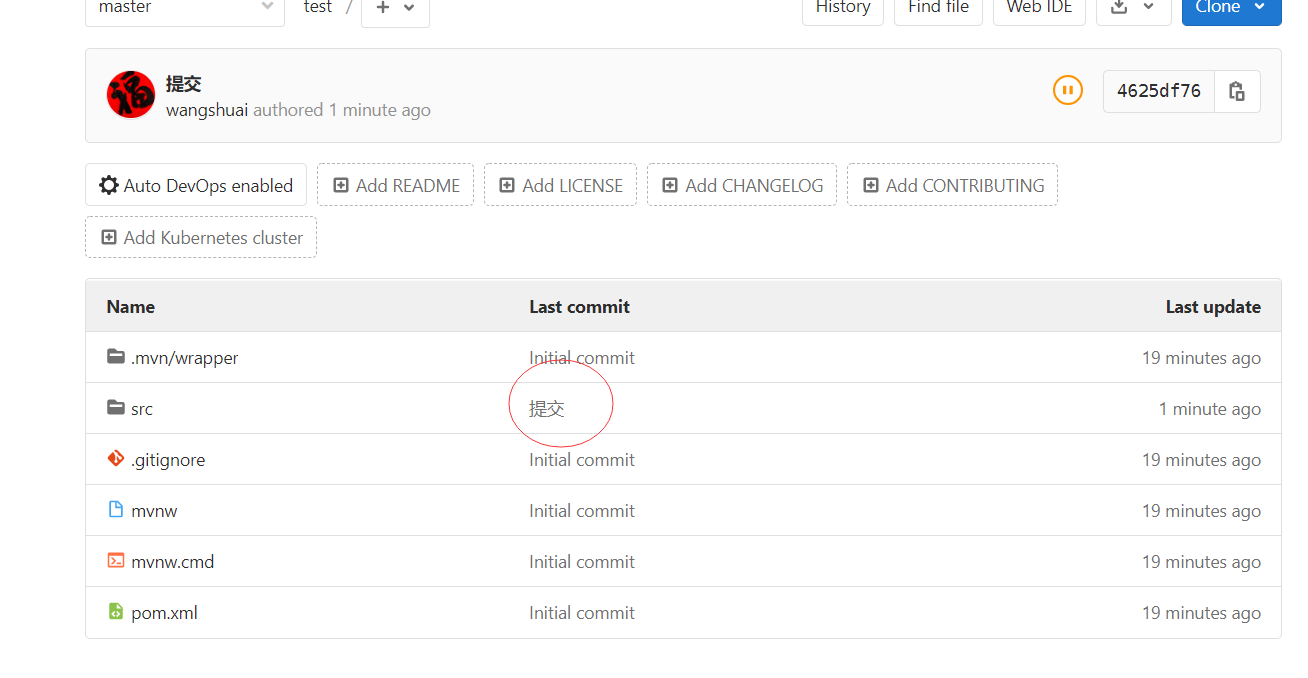This screenshot has width=1308, height=678.
Task: Click plus icon in Add CHANGELOG
Action: [670, 185]
